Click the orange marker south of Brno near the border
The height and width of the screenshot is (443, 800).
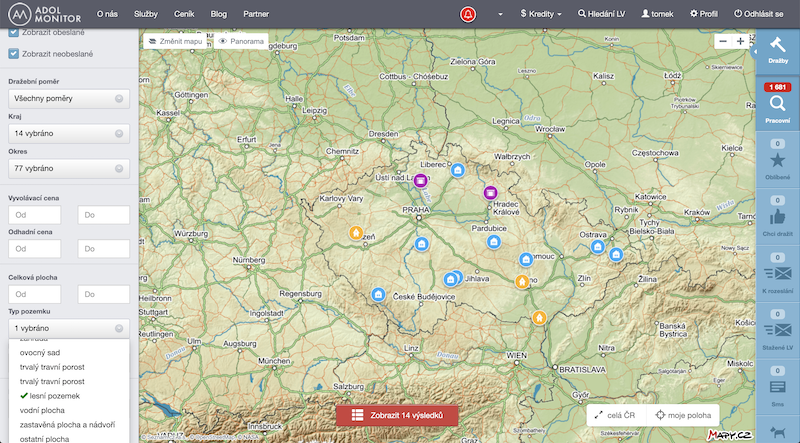pyautogui.click(x=539, y=317)
